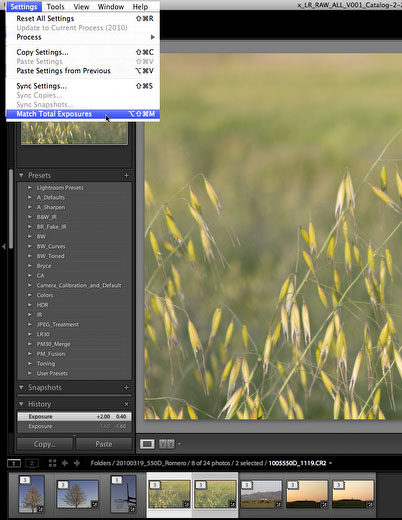Expand Colors preset folder
Image resolution: width=402 pixels, height=520 pixels.
30,295
